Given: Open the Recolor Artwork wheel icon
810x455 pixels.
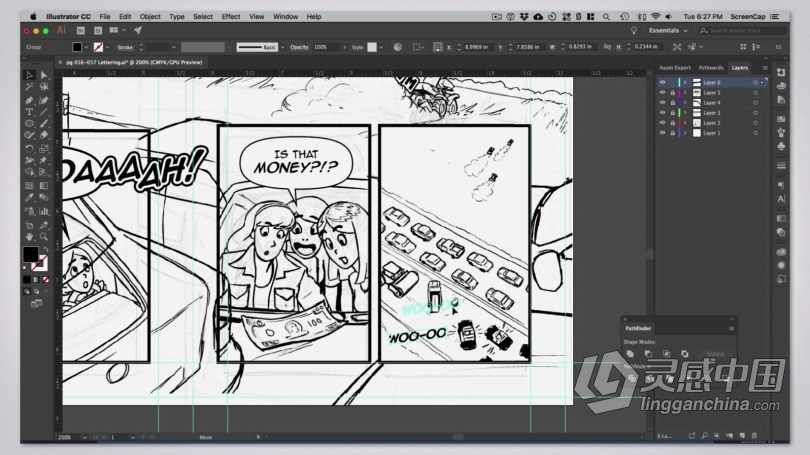Looking at the screenshot, I should coord(398,47).
